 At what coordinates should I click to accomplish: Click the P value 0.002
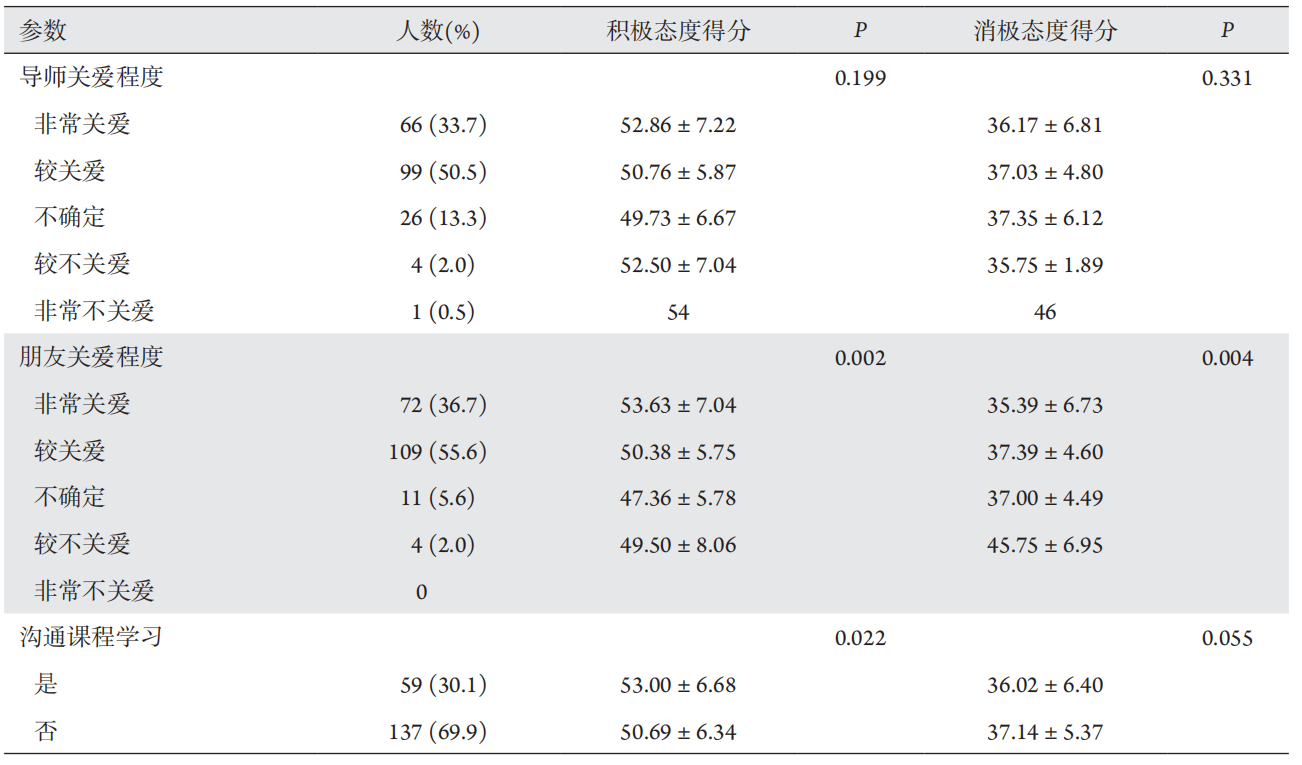pos(860,358)
